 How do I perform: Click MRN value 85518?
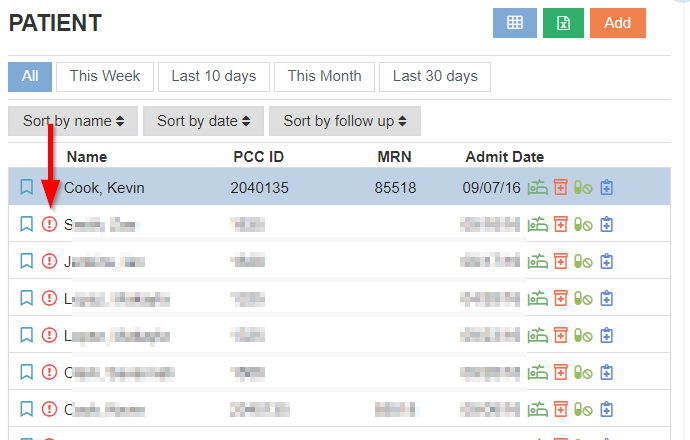(395, 188)
